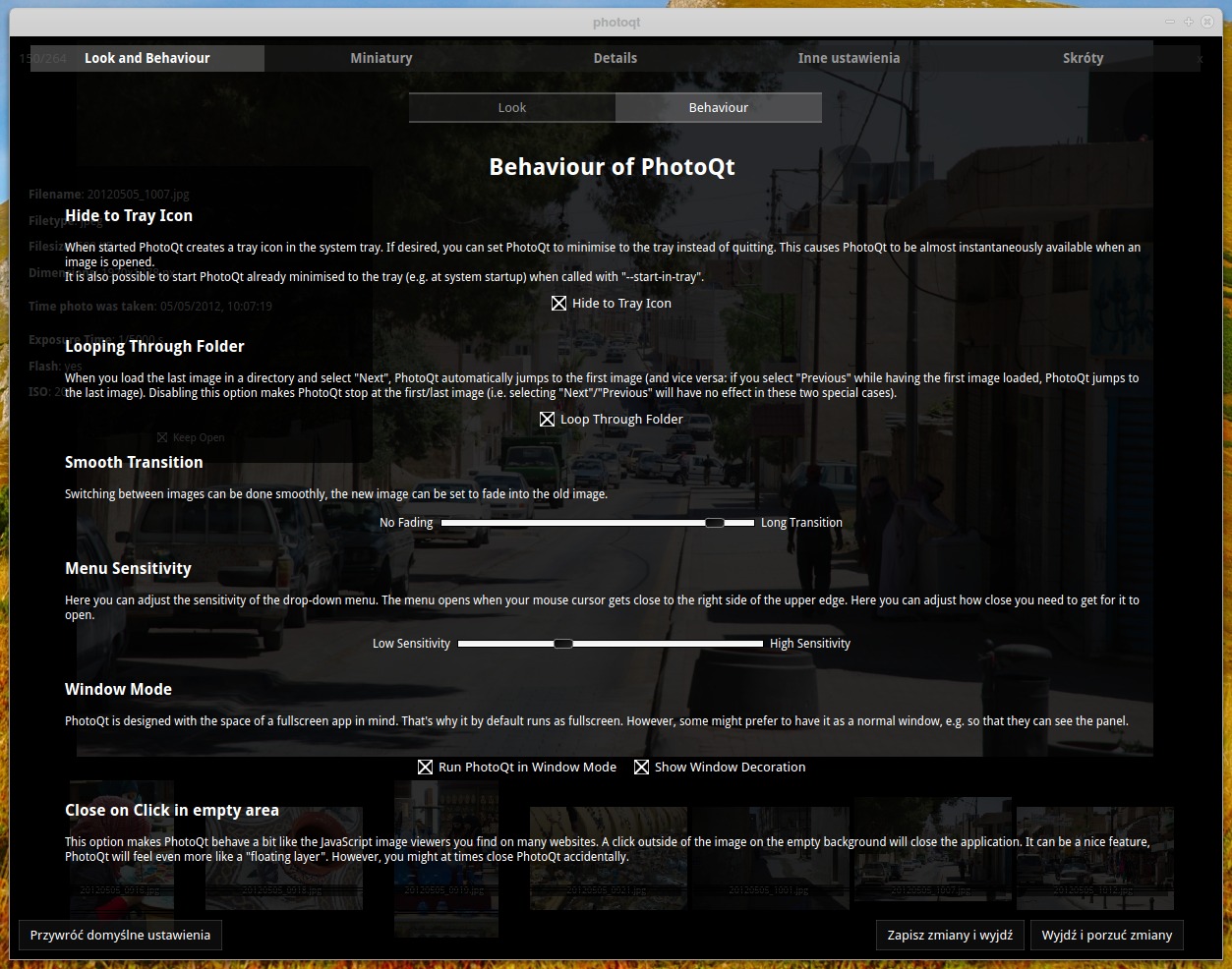
Task: Go to the Inne ustawienia tab
Action: 849,58
